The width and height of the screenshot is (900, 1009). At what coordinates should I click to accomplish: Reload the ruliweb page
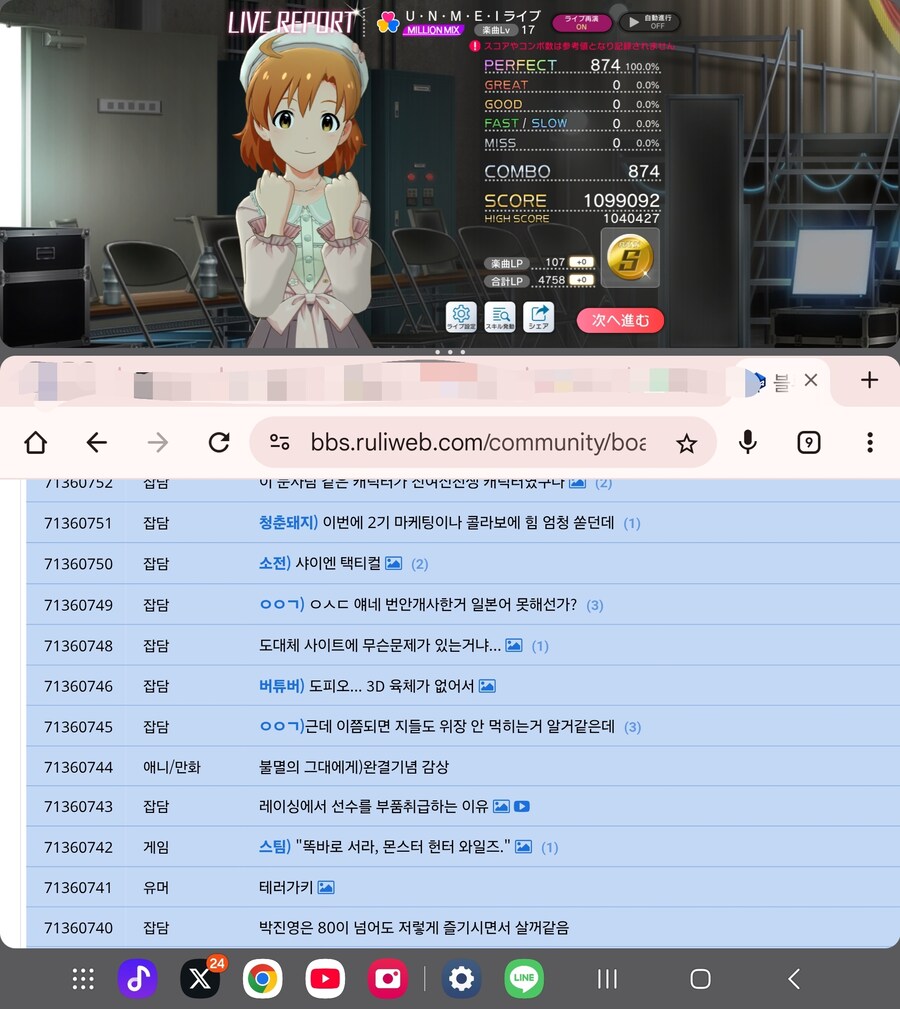tap(219, 442)
